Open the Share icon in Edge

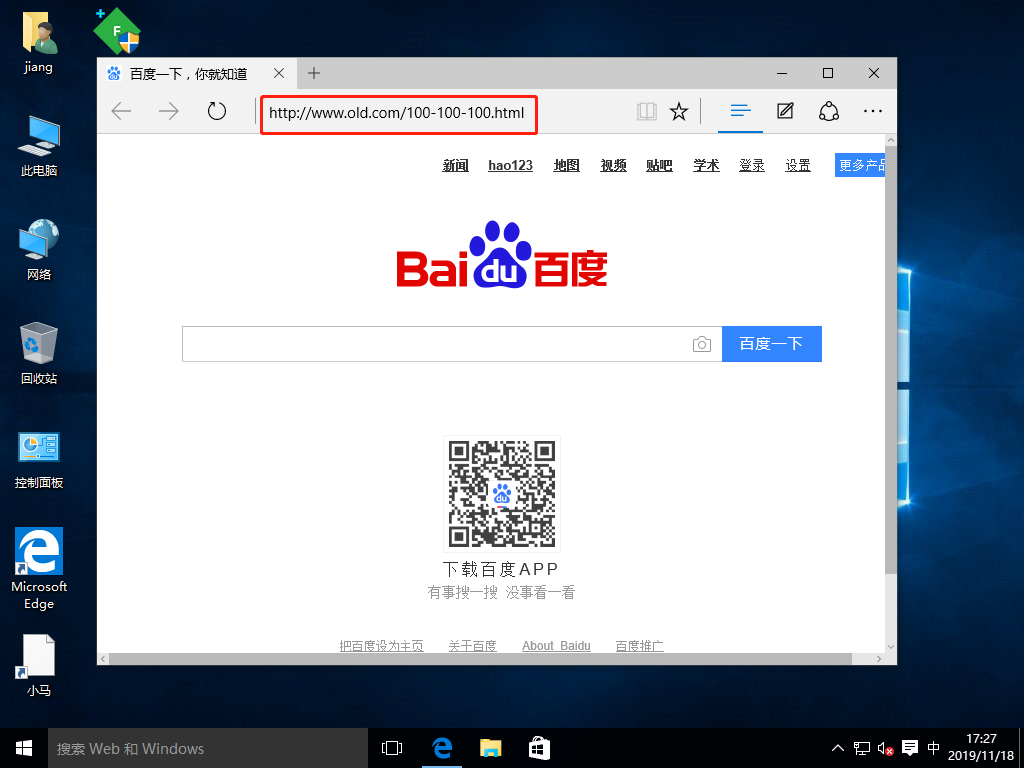829,111
